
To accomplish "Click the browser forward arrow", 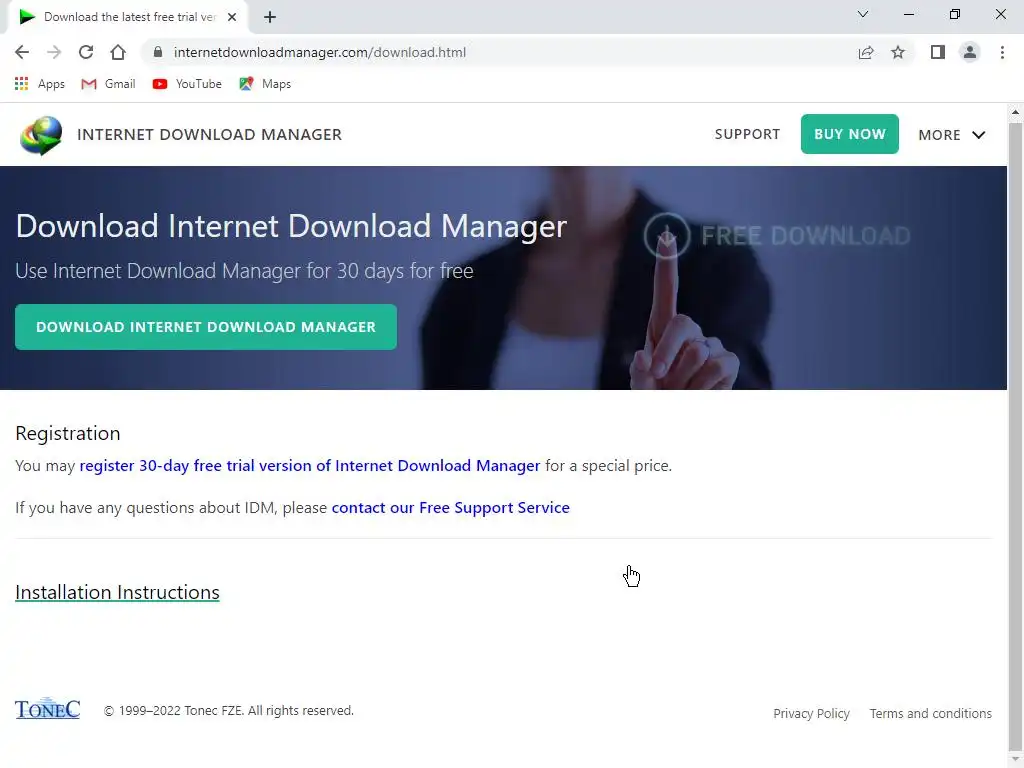I will click(x=54, y=52).
